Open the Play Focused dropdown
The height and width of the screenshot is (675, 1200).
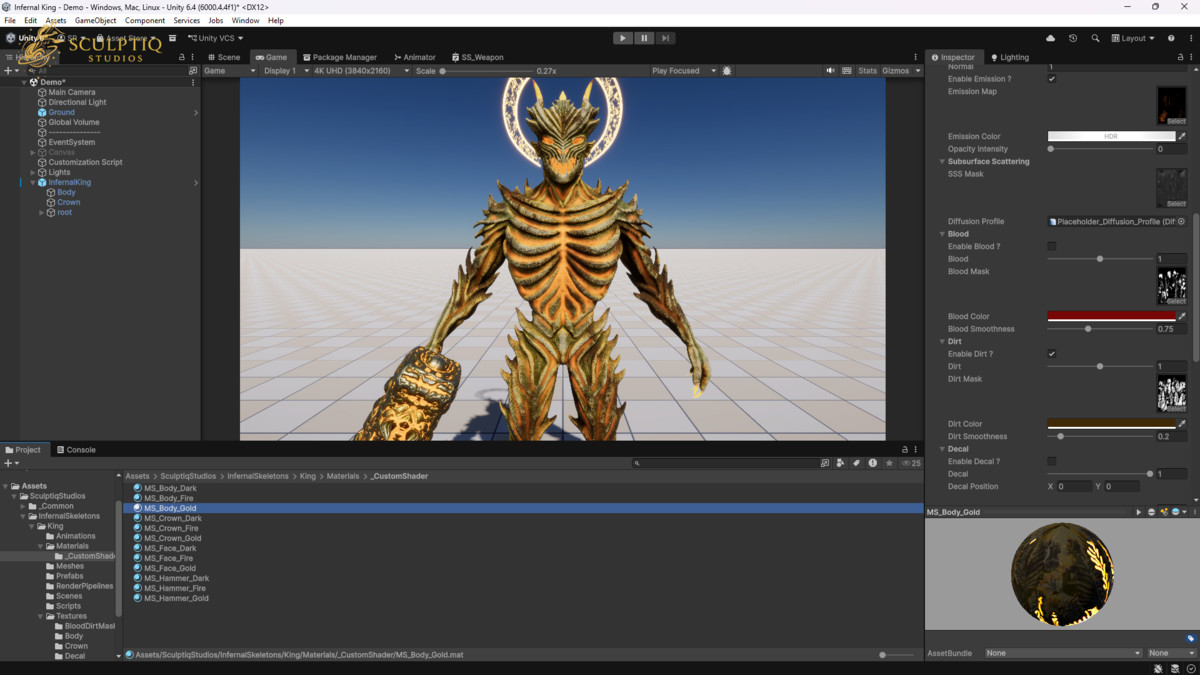pos(684,71)
